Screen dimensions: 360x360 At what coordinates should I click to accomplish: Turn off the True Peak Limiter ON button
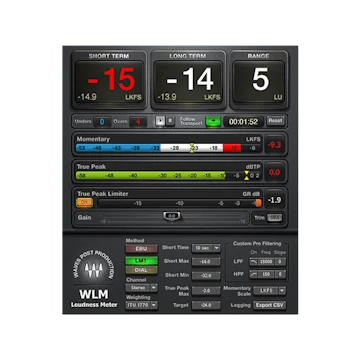[x=84, y=202]
